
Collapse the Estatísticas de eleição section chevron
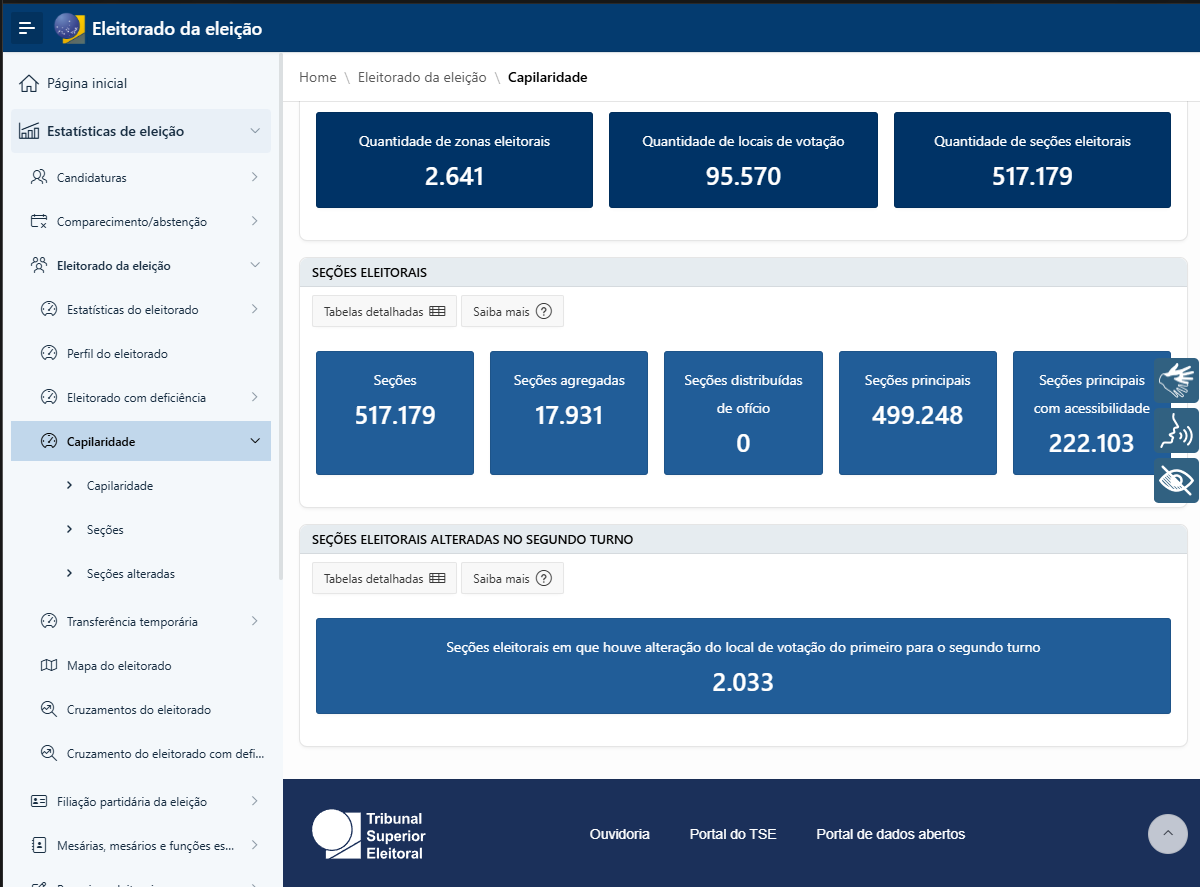coord(255,131)
